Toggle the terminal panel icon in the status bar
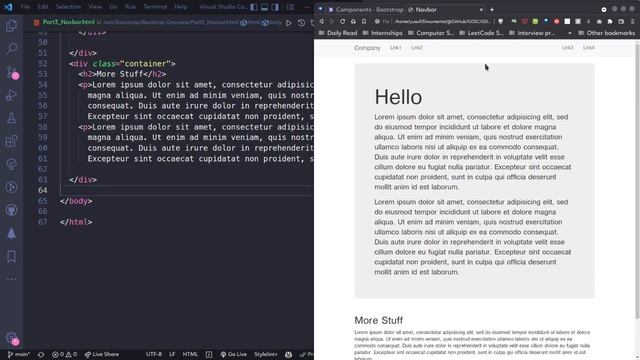The width and height of the screenshot is (640, 360). [x=209, y=354]
